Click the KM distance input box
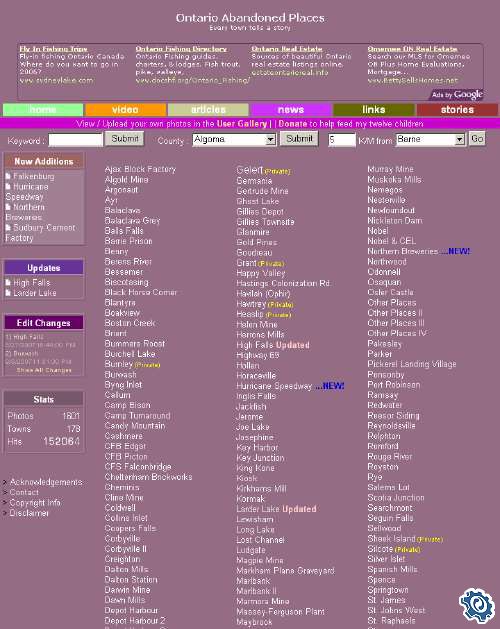 [342, 140]
